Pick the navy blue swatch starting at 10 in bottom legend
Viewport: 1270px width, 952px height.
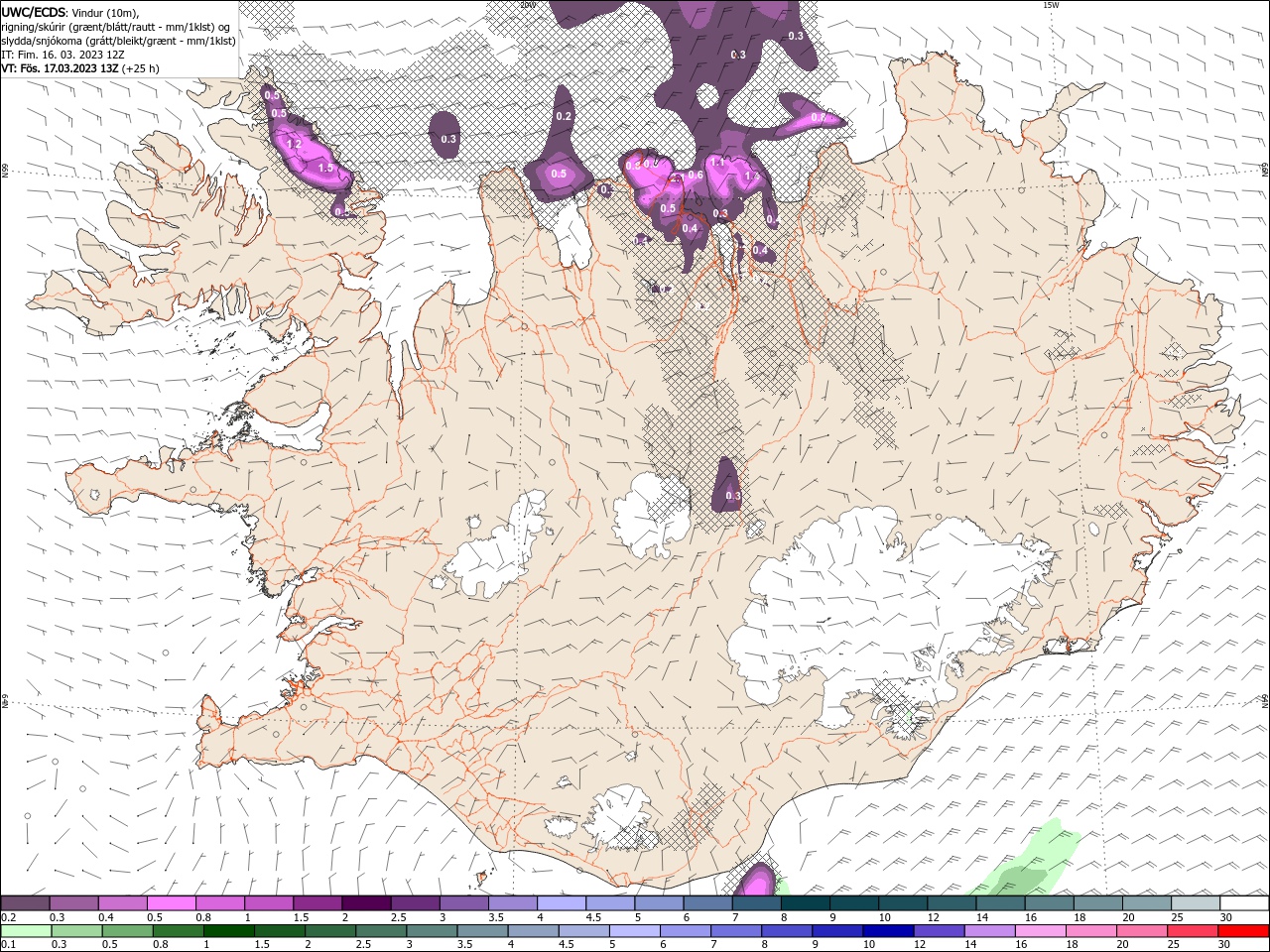tap(887, 931)
